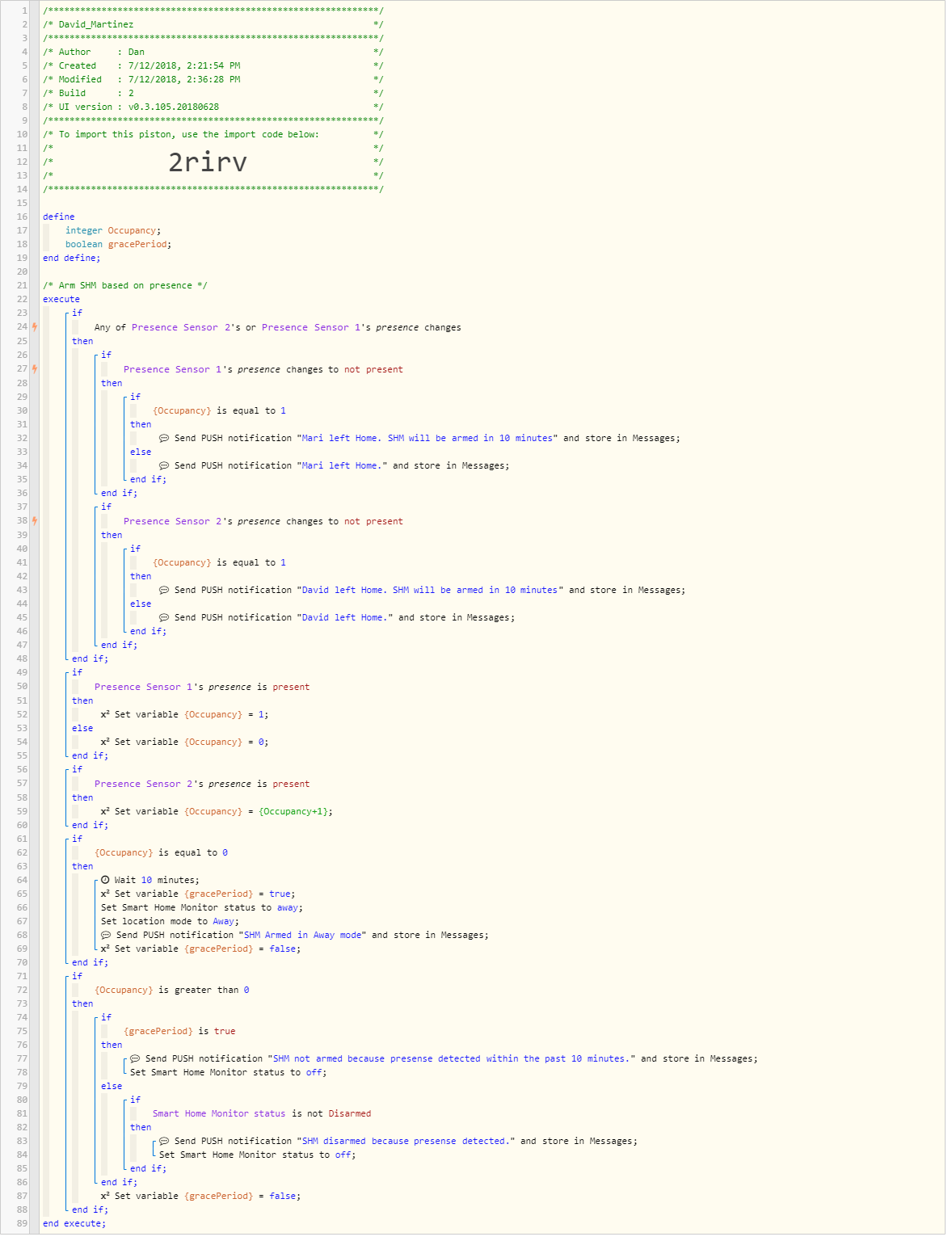Click the condition Presence Sensor 1 changes to not present

pos(263,369)
